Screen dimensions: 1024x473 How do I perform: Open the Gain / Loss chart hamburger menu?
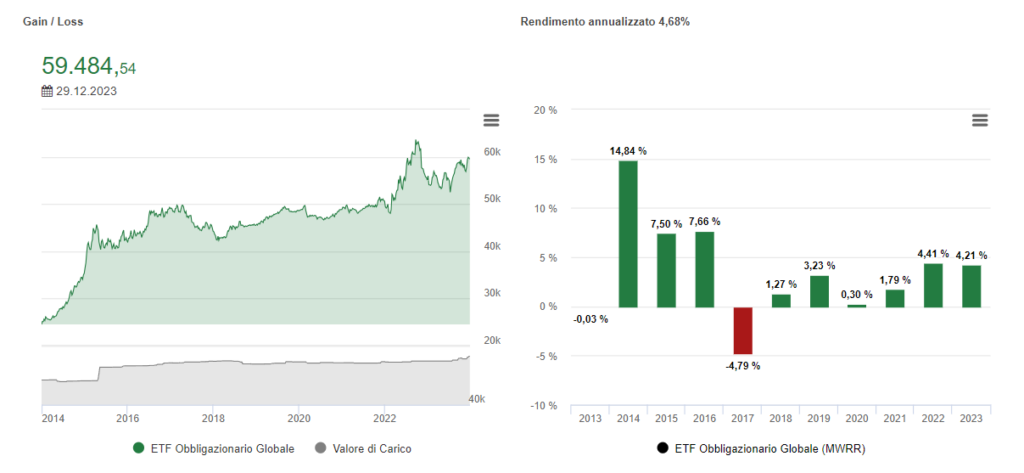pyautogui.click(x=490, y=120)
